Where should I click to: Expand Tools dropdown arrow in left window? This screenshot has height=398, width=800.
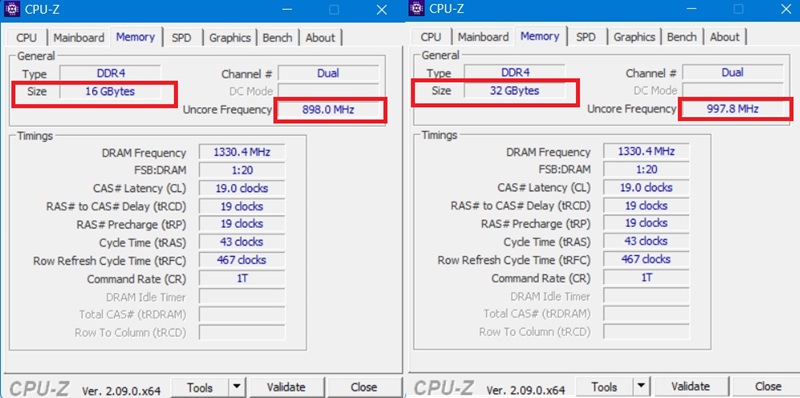pyautogui.click(x=237, y=388)
